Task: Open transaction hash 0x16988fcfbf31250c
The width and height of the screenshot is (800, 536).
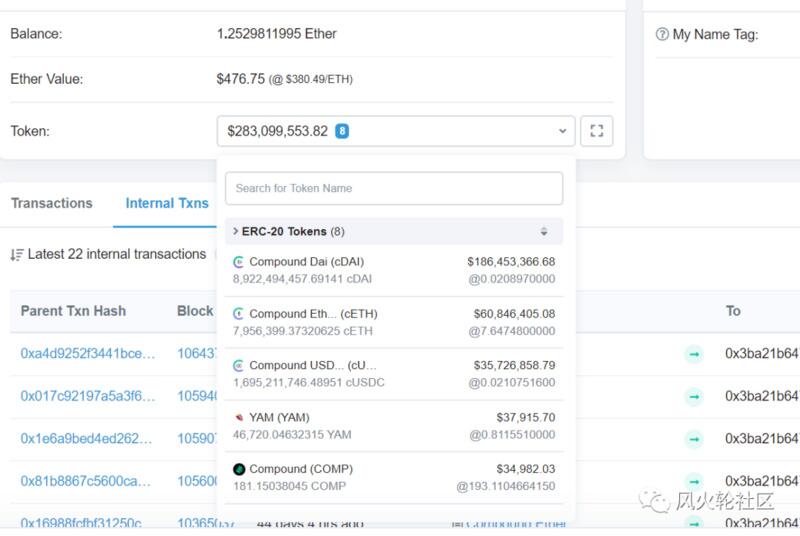Action: pyautogui.click(x=82, y=523)
